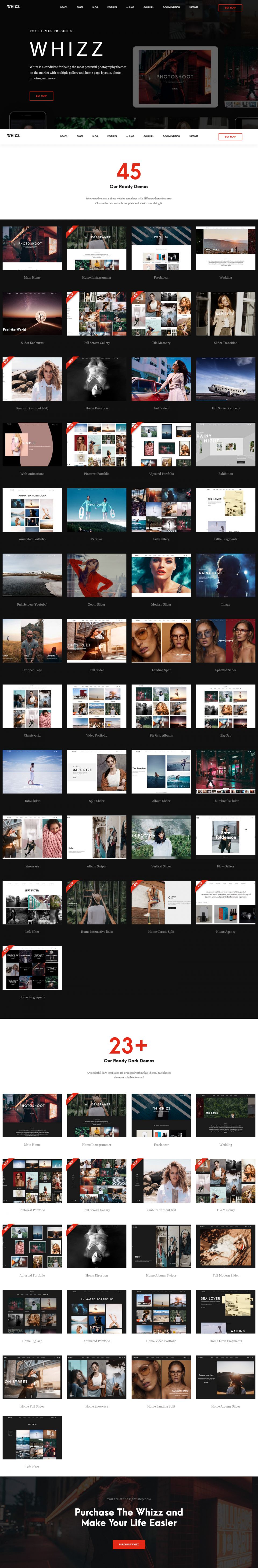Open the Home Agency demo thumbnail

point(225,902)
